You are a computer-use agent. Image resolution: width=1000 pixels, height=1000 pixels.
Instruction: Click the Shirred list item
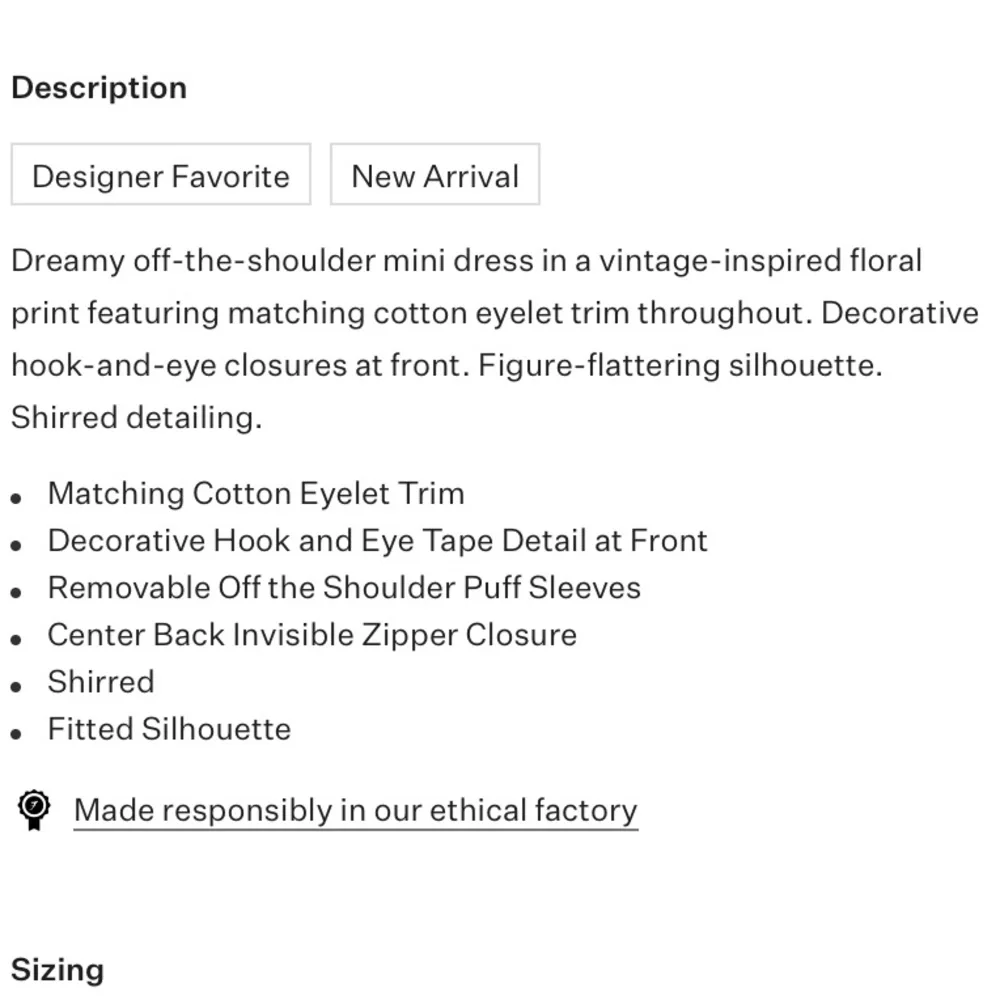[x=101, y=682]
